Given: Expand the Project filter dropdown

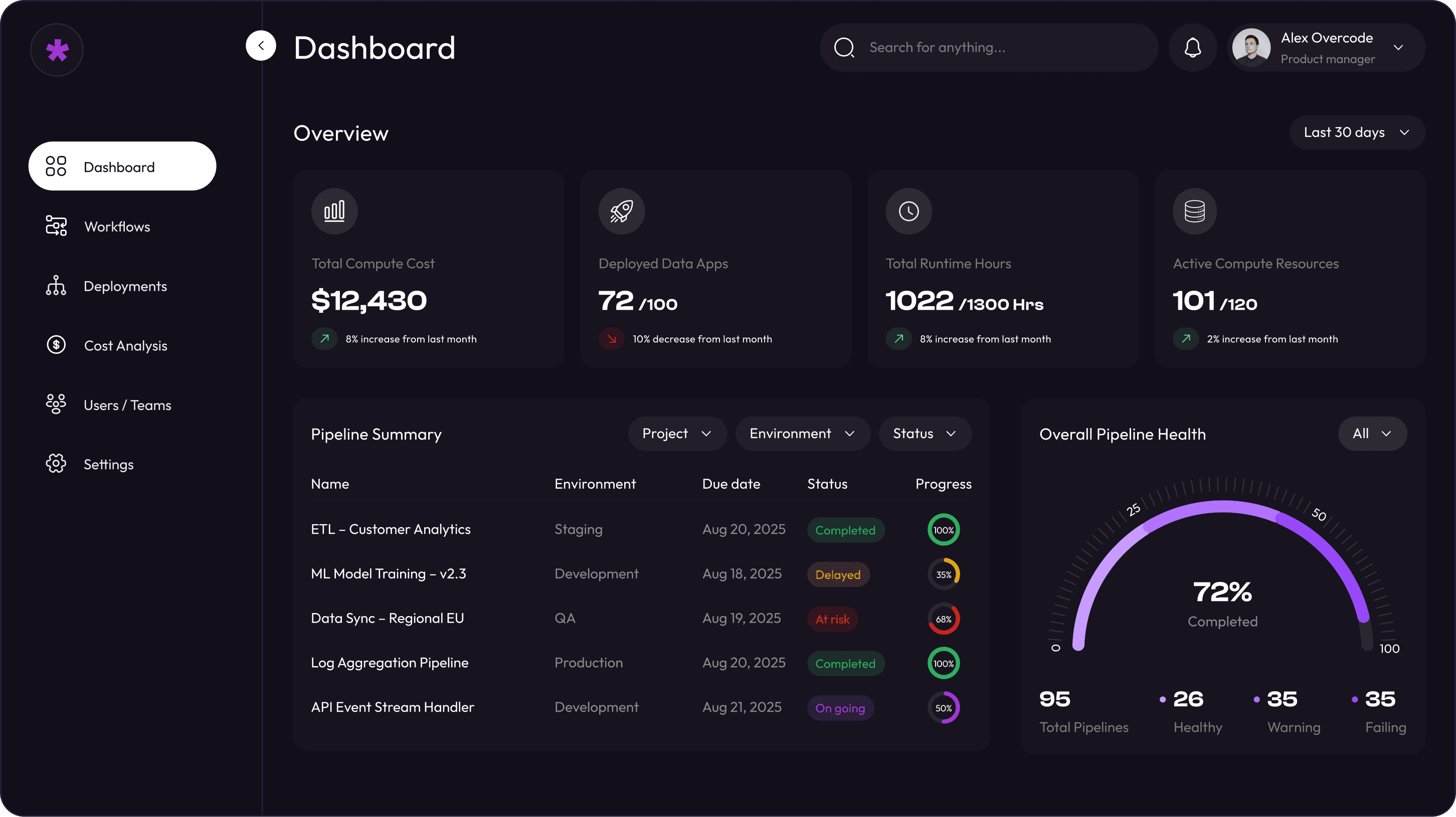Looking at the screenshot, I should 676,434.
